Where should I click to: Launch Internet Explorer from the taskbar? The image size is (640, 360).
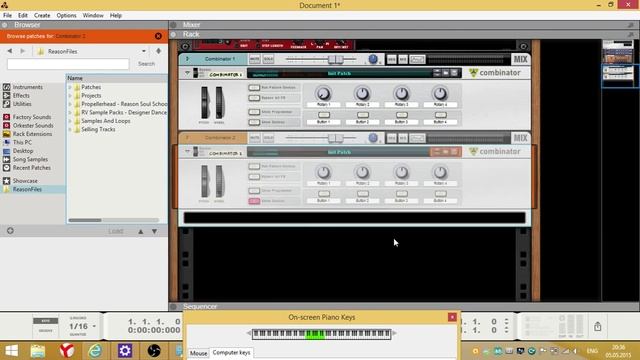[x=95, y=351]
